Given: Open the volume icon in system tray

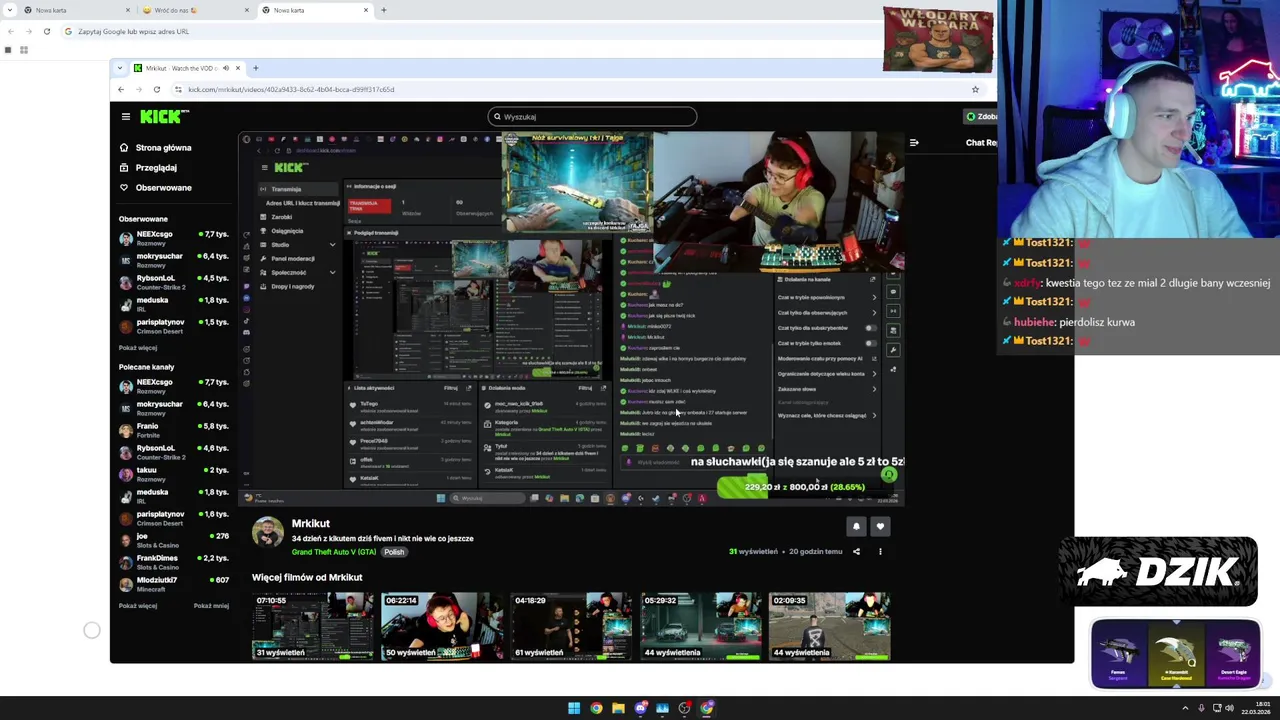Looking at the screenshot, I should [x=1229, y=708].
